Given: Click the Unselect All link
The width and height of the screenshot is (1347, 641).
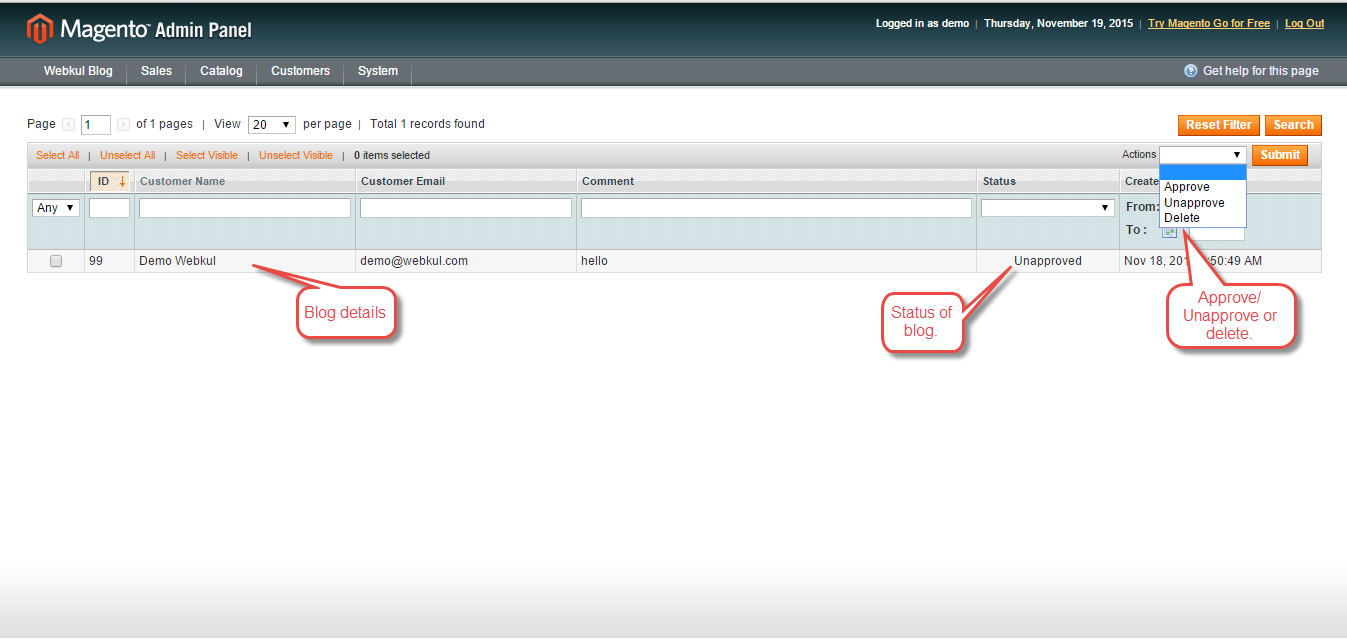Looking at the screenshot, I should point(127,155).
